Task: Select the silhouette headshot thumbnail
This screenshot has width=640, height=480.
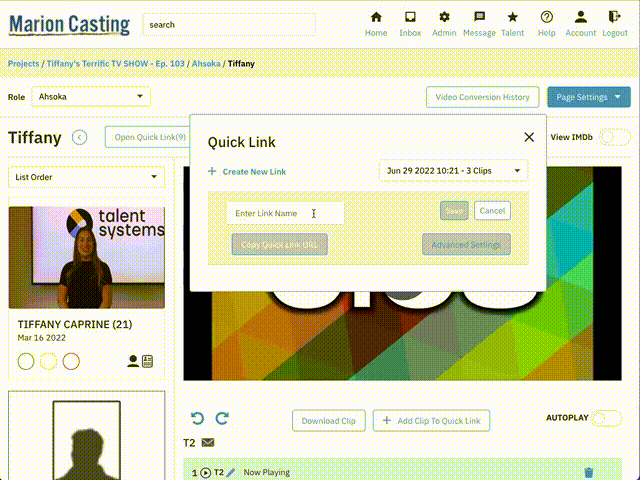Action: 87,440
